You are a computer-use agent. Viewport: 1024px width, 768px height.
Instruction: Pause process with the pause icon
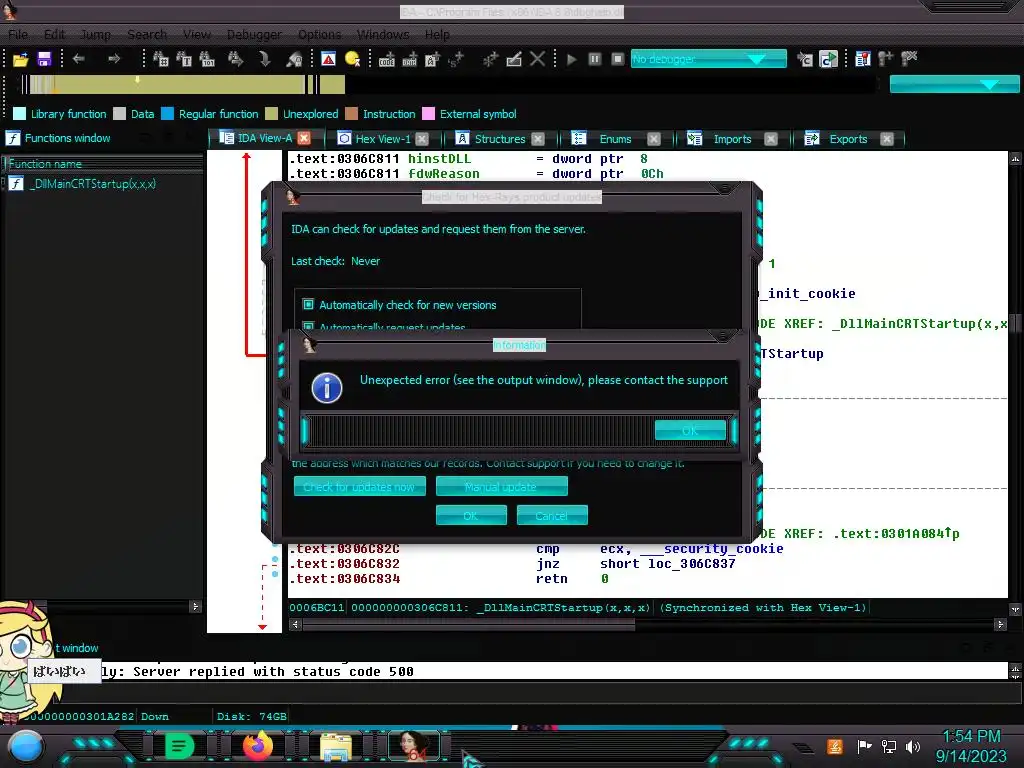tap(595, 59)
